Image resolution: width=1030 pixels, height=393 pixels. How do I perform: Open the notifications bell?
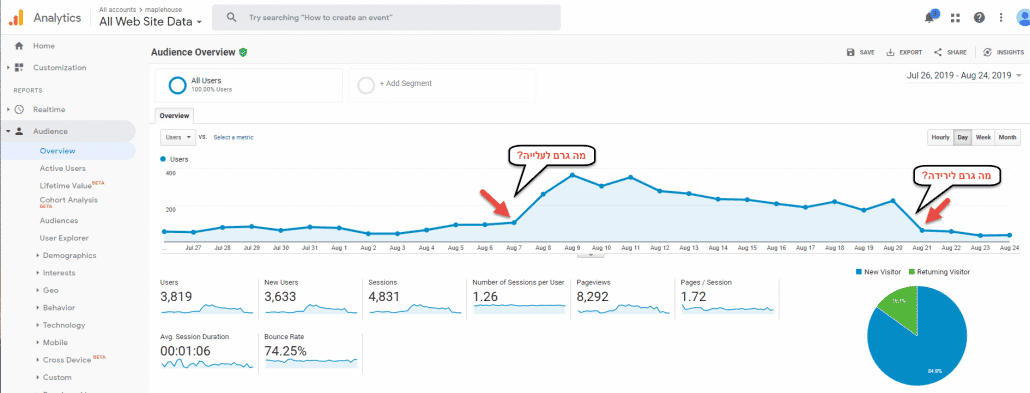click(929, 17)
